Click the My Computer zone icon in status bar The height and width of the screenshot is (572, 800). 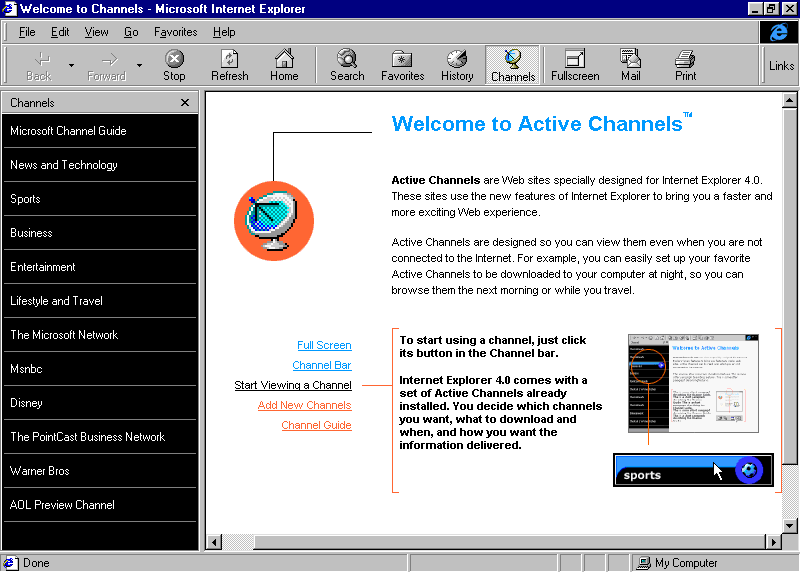644,563
